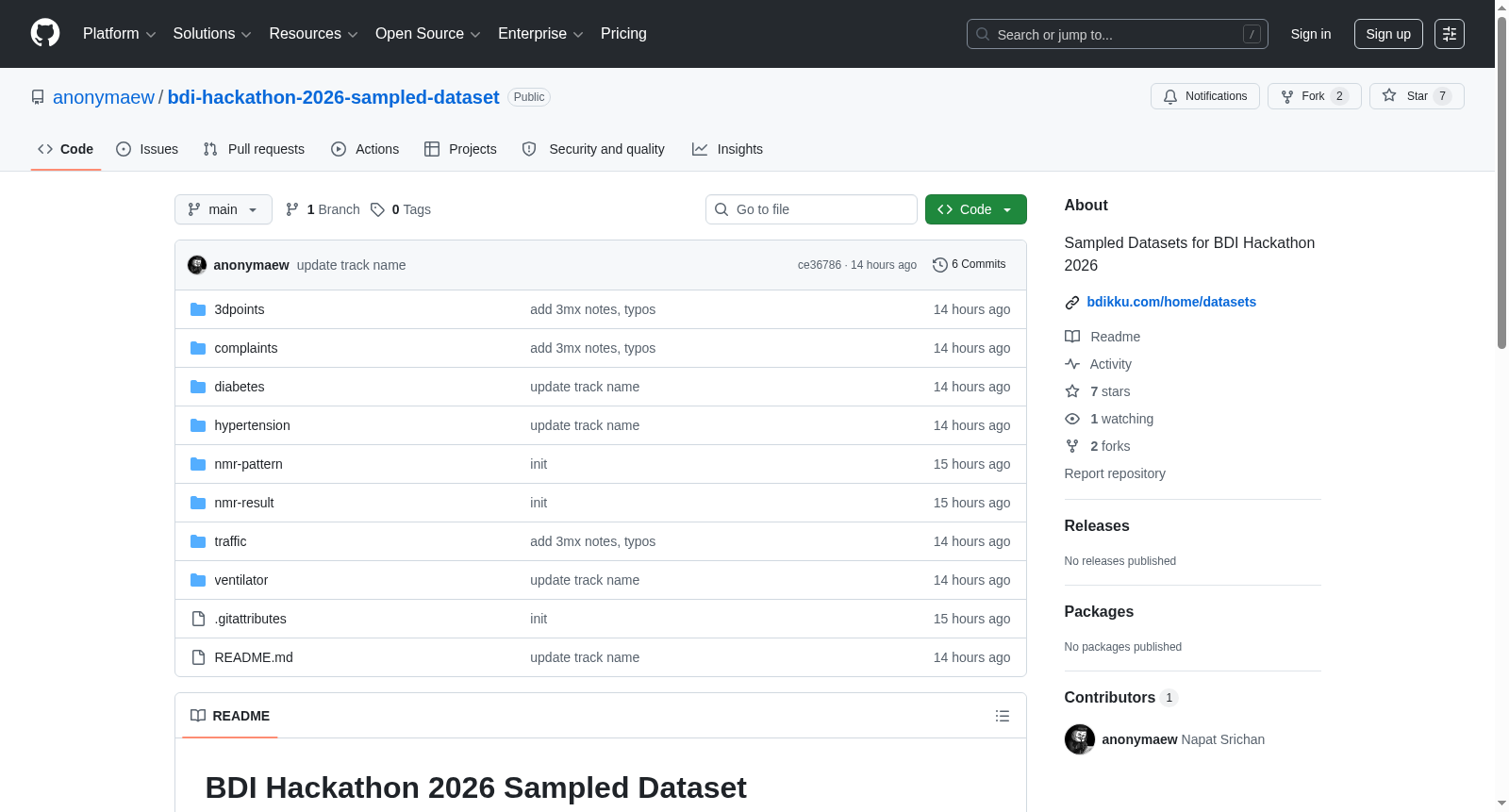Open the .gitattributes file
The height and width of the screenshot is (812, 1509).
(x=250, y=619)
